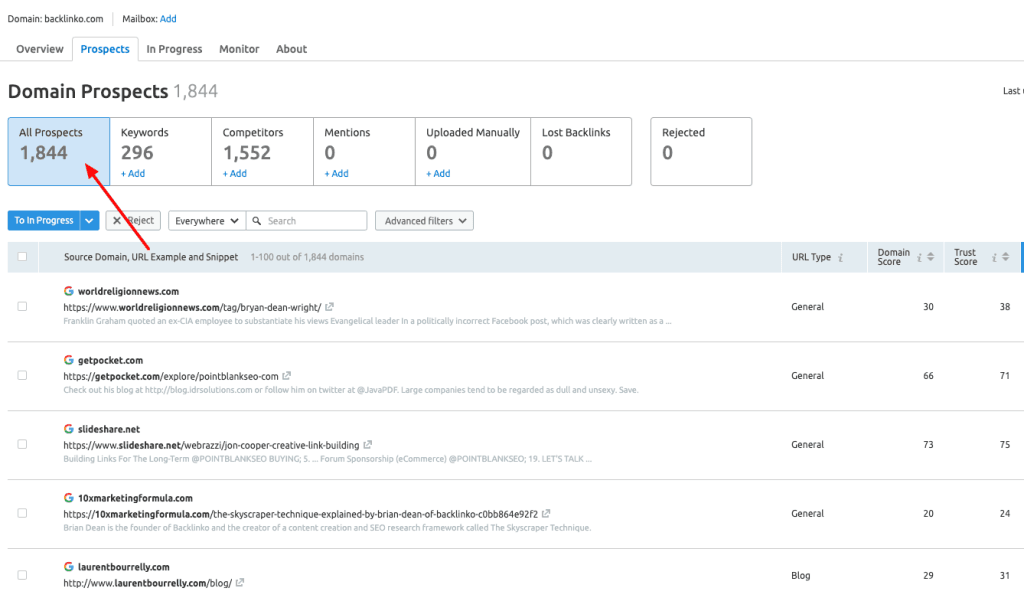Open the Everywhere filter dropdown
Viewport: 1024px width, 598px height.
203,220
